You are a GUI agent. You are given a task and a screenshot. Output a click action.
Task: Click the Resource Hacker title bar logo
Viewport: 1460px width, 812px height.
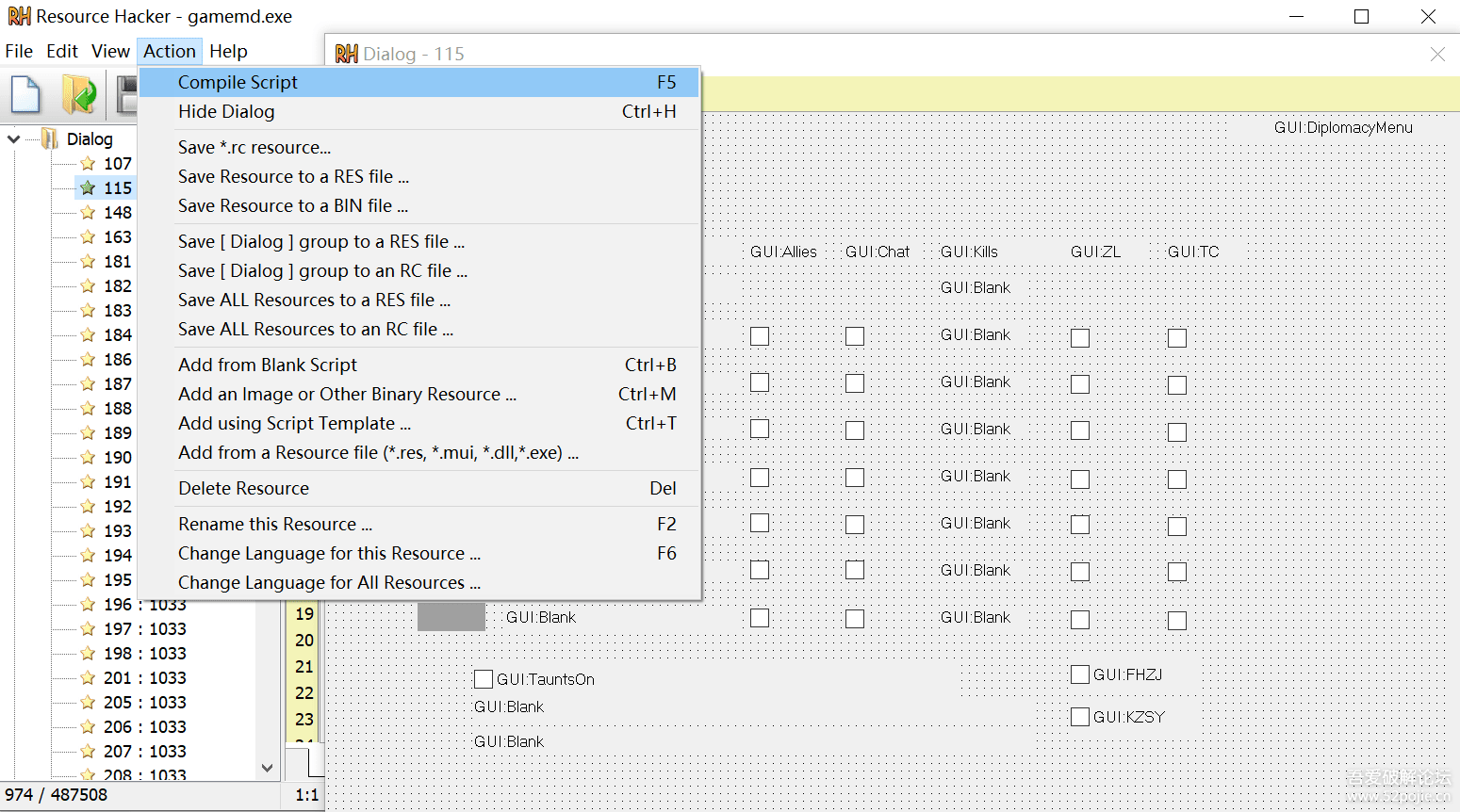pos(19,16)
